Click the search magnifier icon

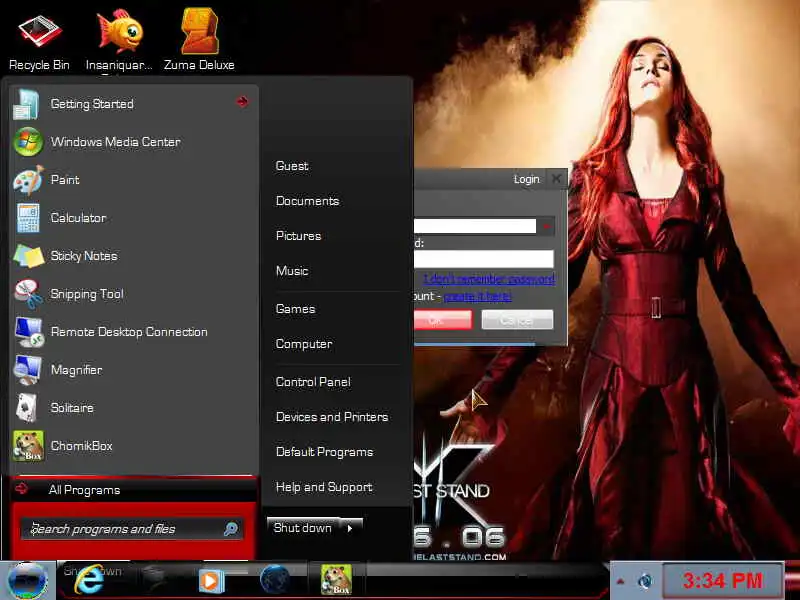pos(231,529)
